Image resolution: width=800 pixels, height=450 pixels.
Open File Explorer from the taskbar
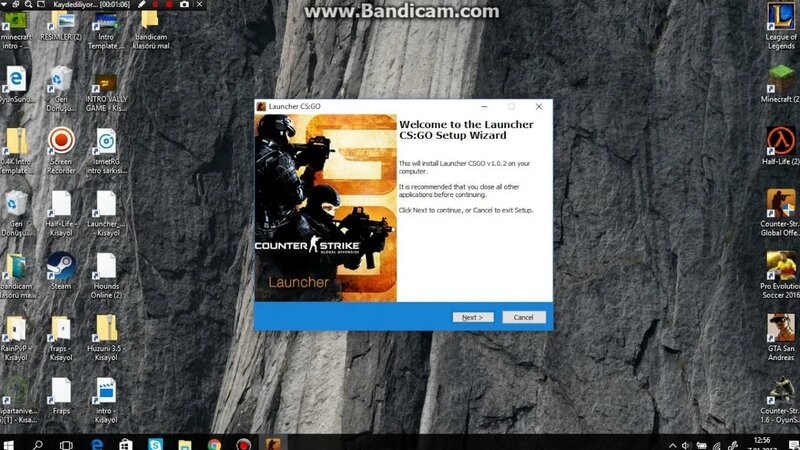pyautogui.click(x=185, y=444)
